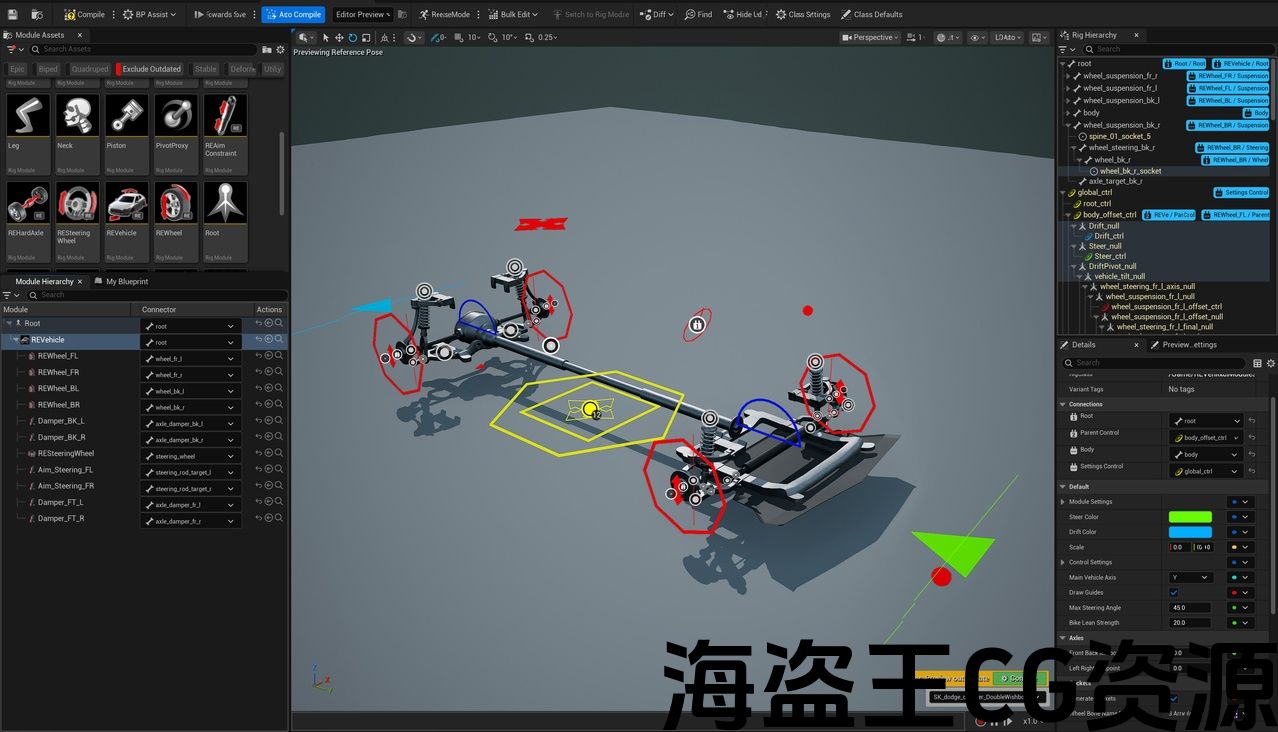1278x732 pixels.
Task: Click the Save asset icon in toolbar
Action: tap(11, 14)
